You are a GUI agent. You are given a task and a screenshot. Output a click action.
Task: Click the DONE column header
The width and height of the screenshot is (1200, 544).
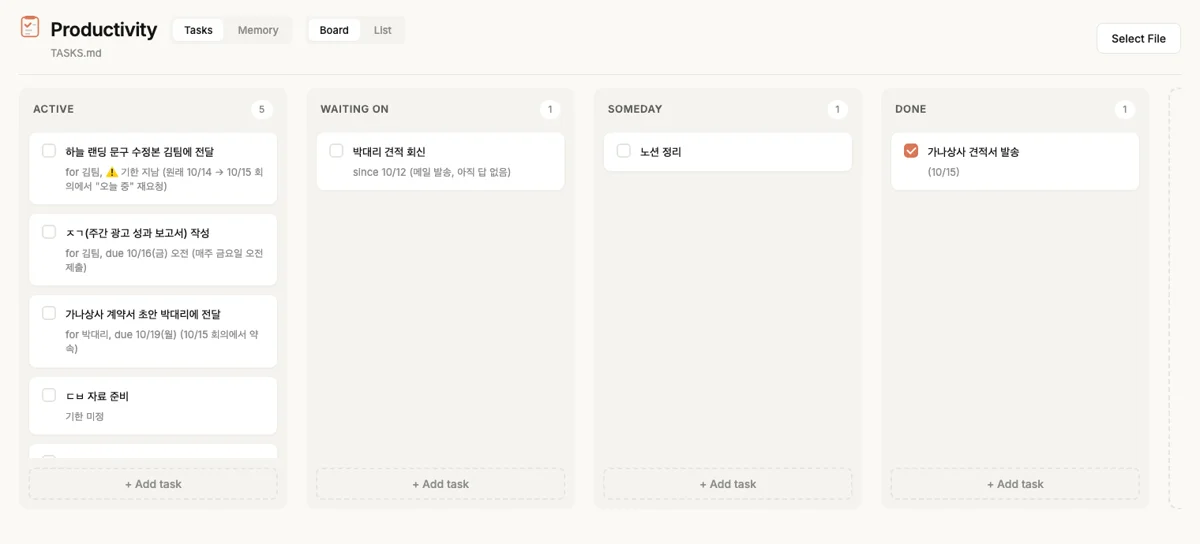point(911,109)
